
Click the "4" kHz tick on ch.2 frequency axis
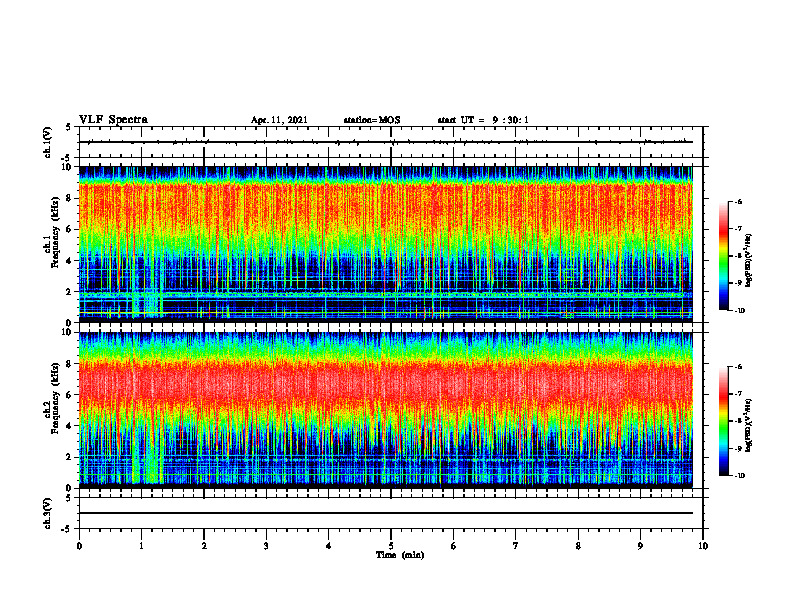[x=69, y=426]
